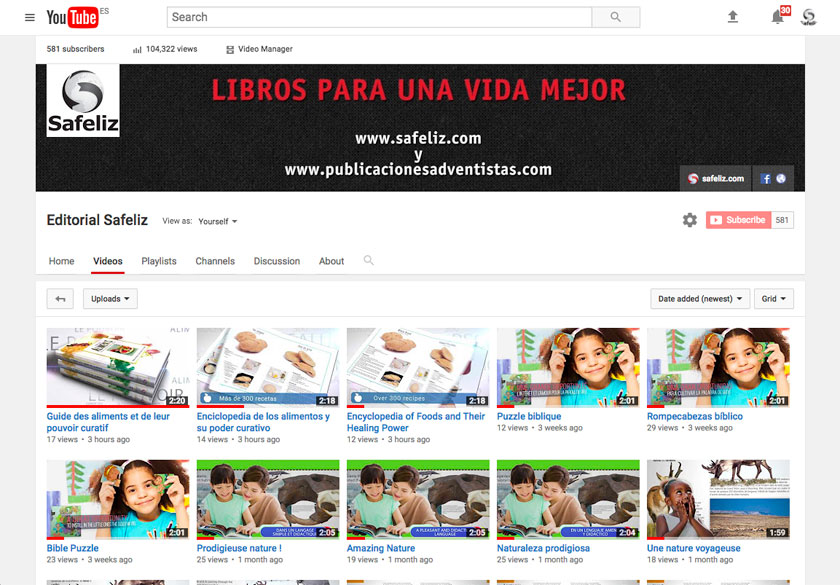Open the account avatar menu
840x585 pixels.
pyautogui.click(x=809, y=17)
